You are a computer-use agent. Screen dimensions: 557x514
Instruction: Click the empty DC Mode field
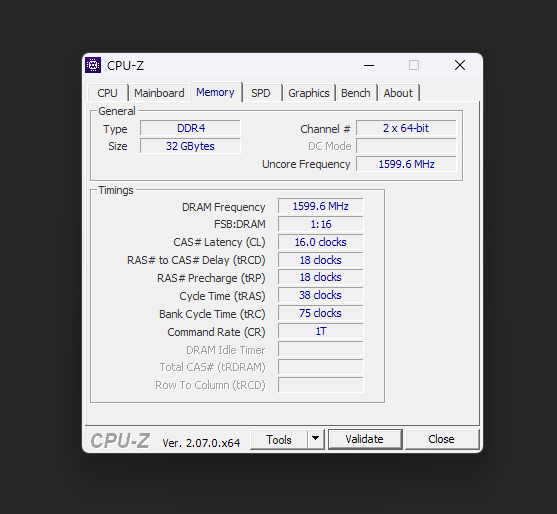click(406, 146)
